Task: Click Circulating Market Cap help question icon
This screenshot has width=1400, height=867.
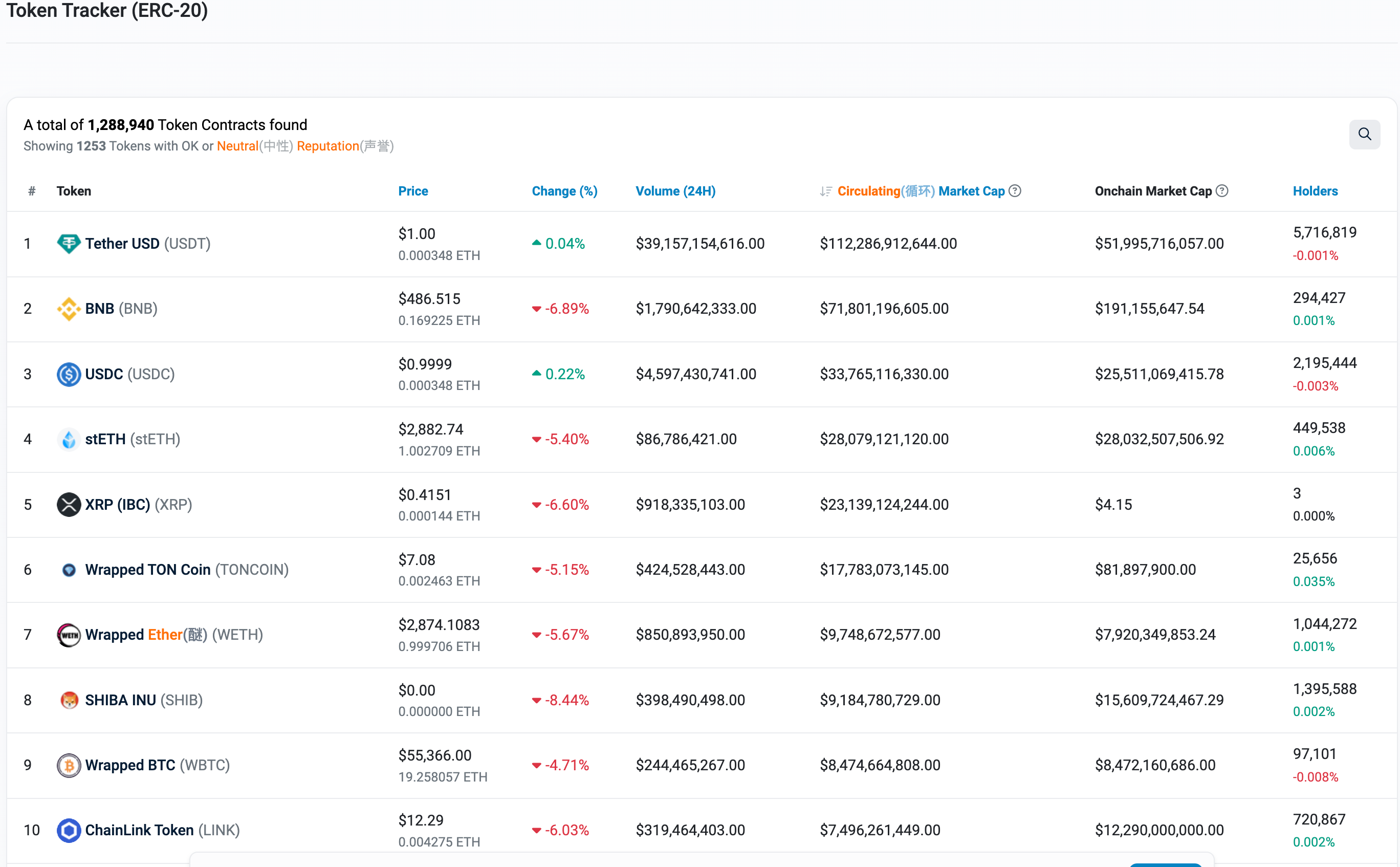Action: [x=1015, y=191]
